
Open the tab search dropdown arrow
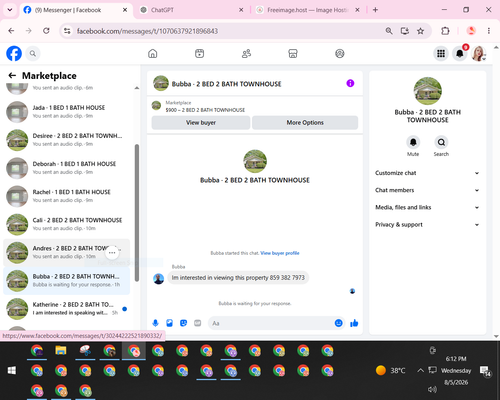(10, 10)
